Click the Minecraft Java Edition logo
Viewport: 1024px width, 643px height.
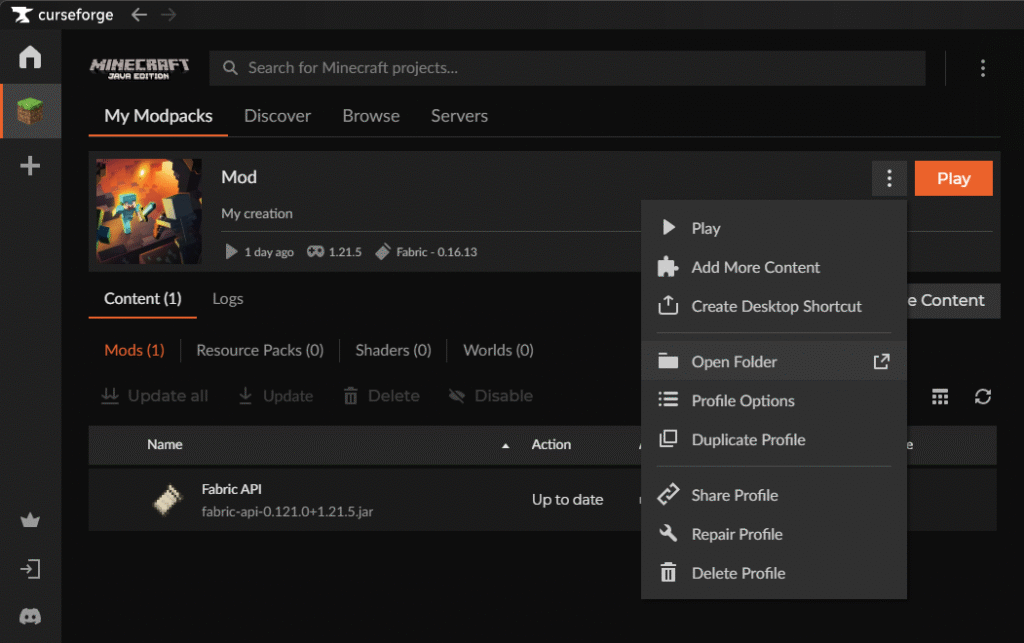139,68
